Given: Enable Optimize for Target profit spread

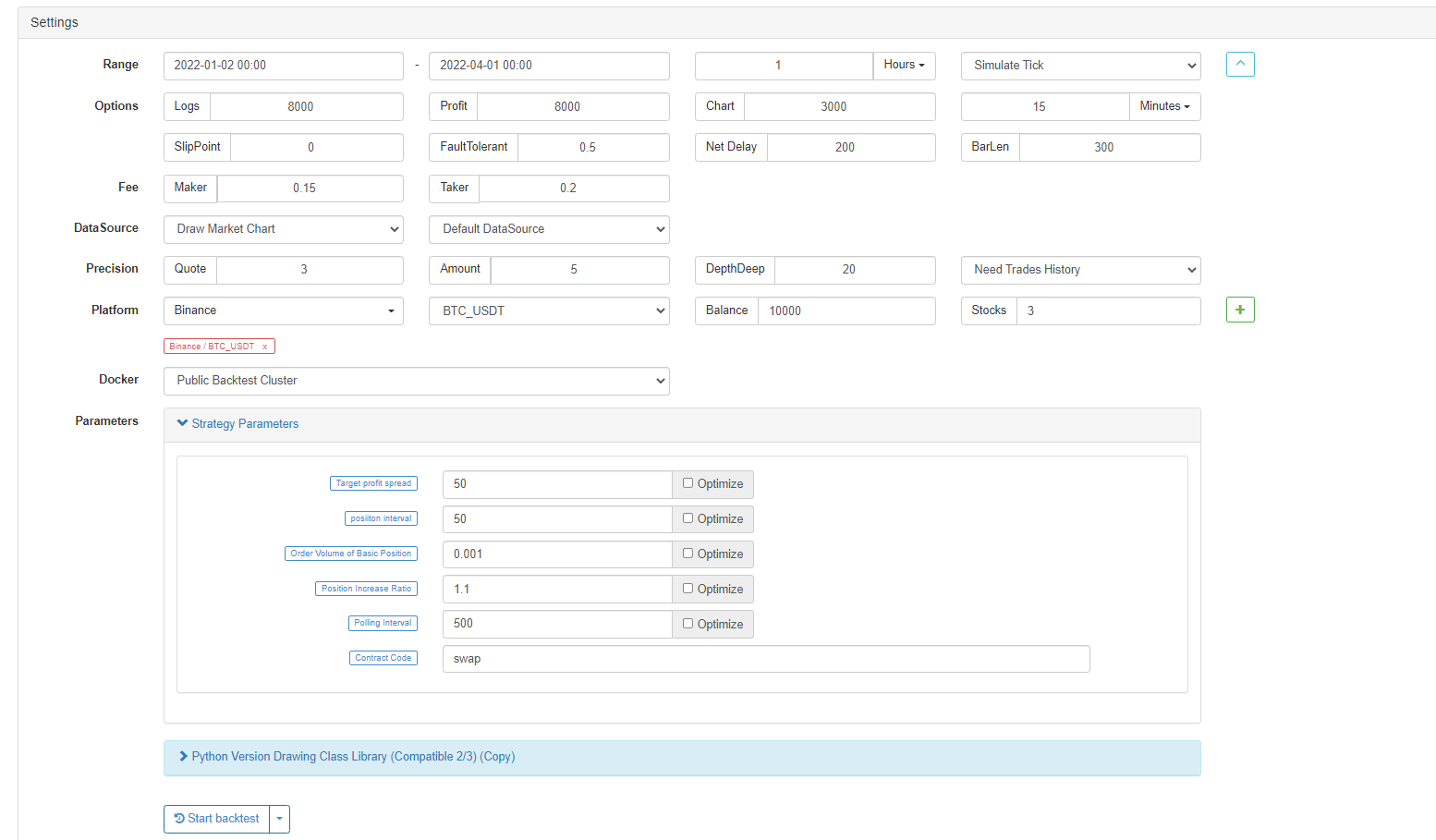Looking at the screenshot, I should [688, 483].
